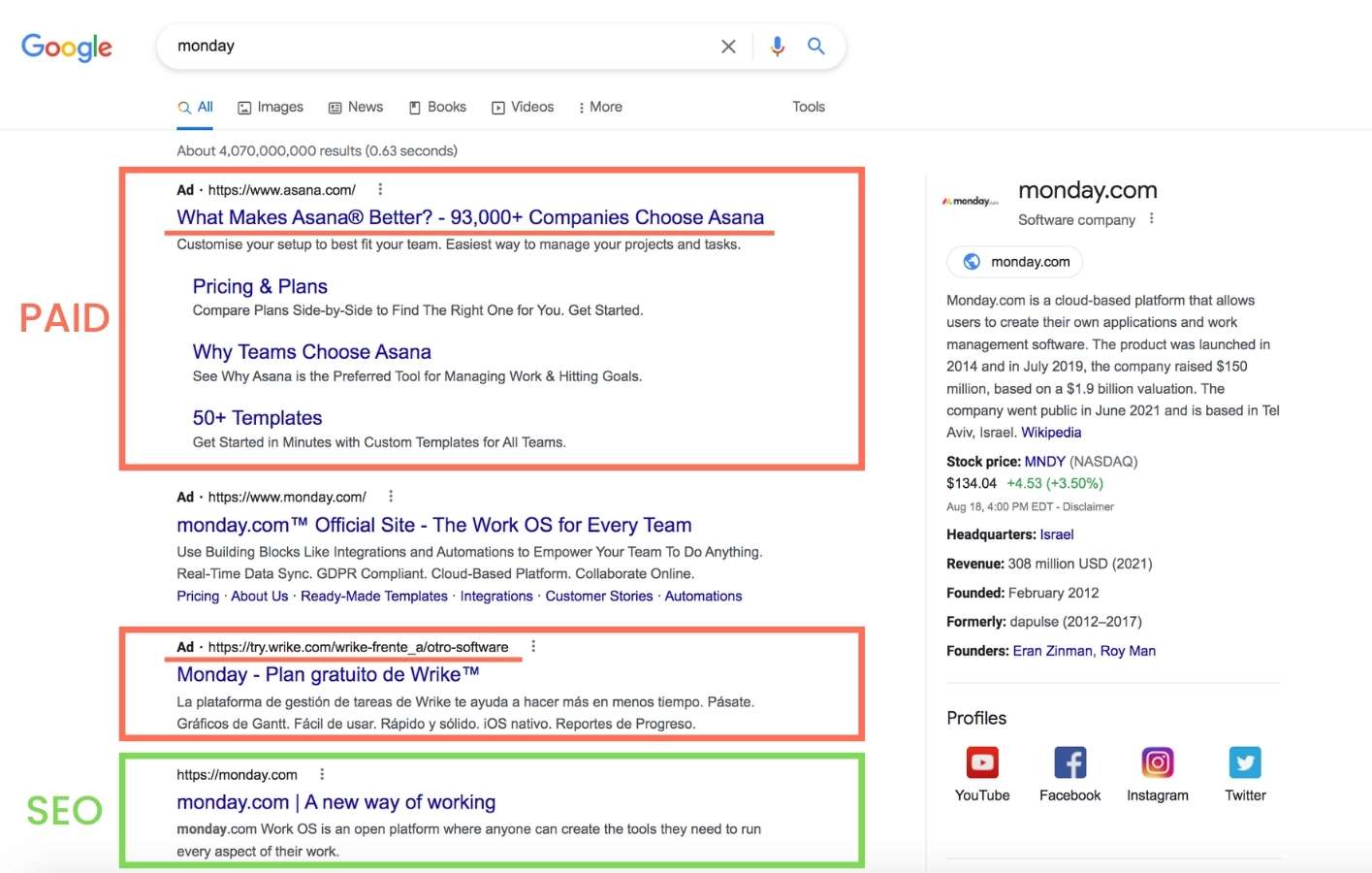Click the MNDY stock ticker link
This screenshot has height=873, width=1372.
point(1045,462)
